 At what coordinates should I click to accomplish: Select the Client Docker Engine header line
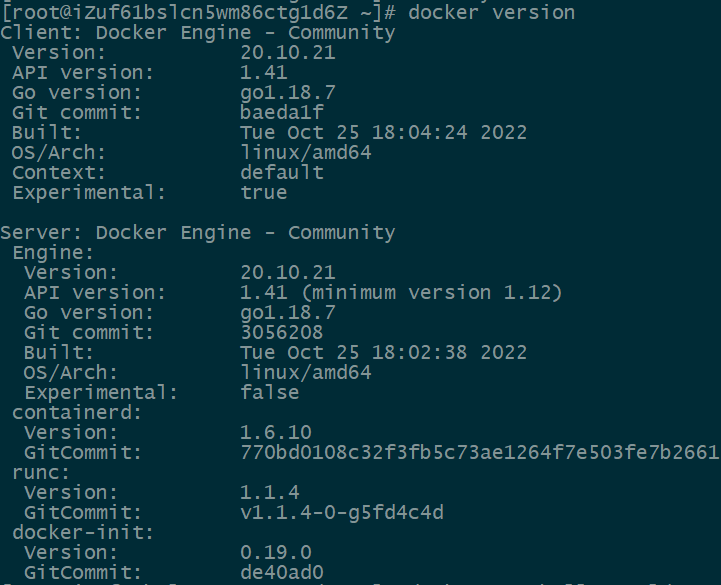198,33
